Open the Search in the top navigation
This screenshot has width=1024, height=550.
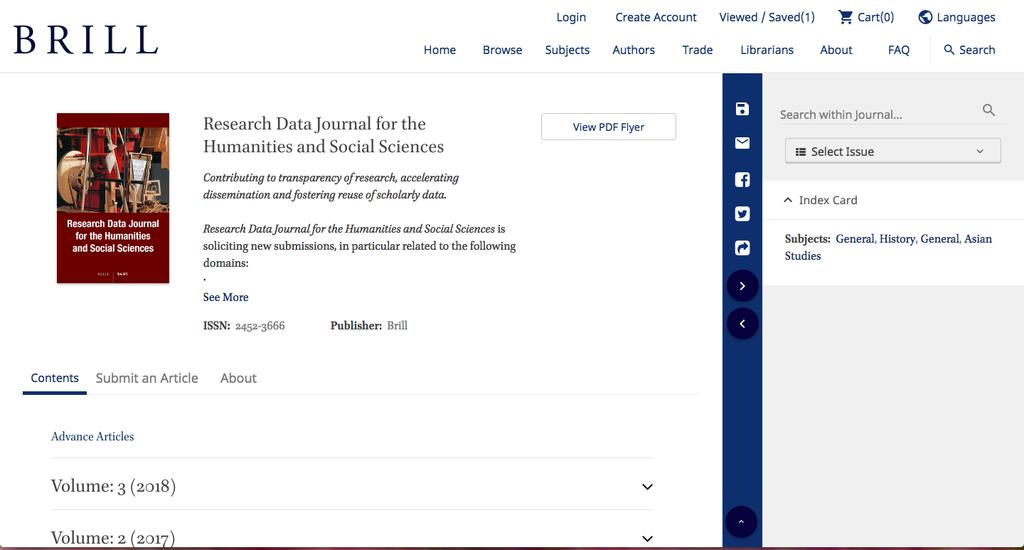(970, 50)
